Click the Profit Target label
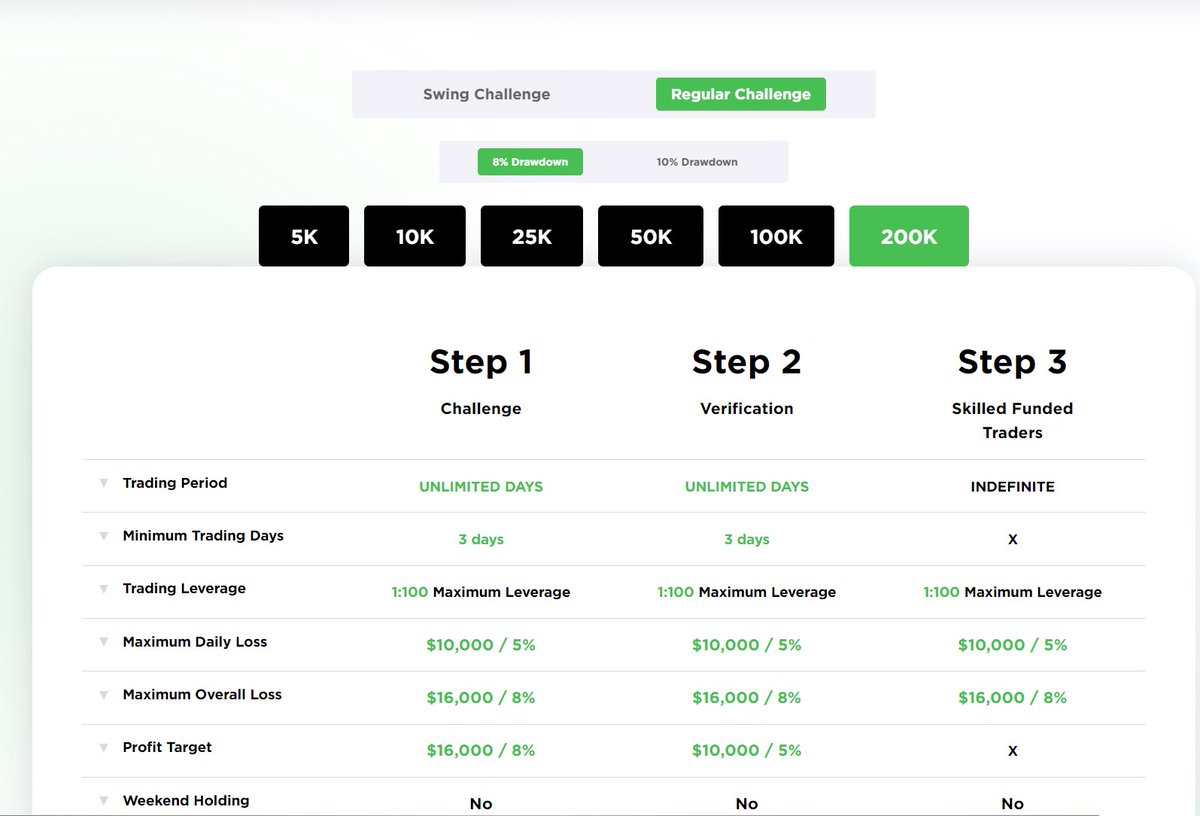Screen dimensions: 1200x816 tap(167, 748)
